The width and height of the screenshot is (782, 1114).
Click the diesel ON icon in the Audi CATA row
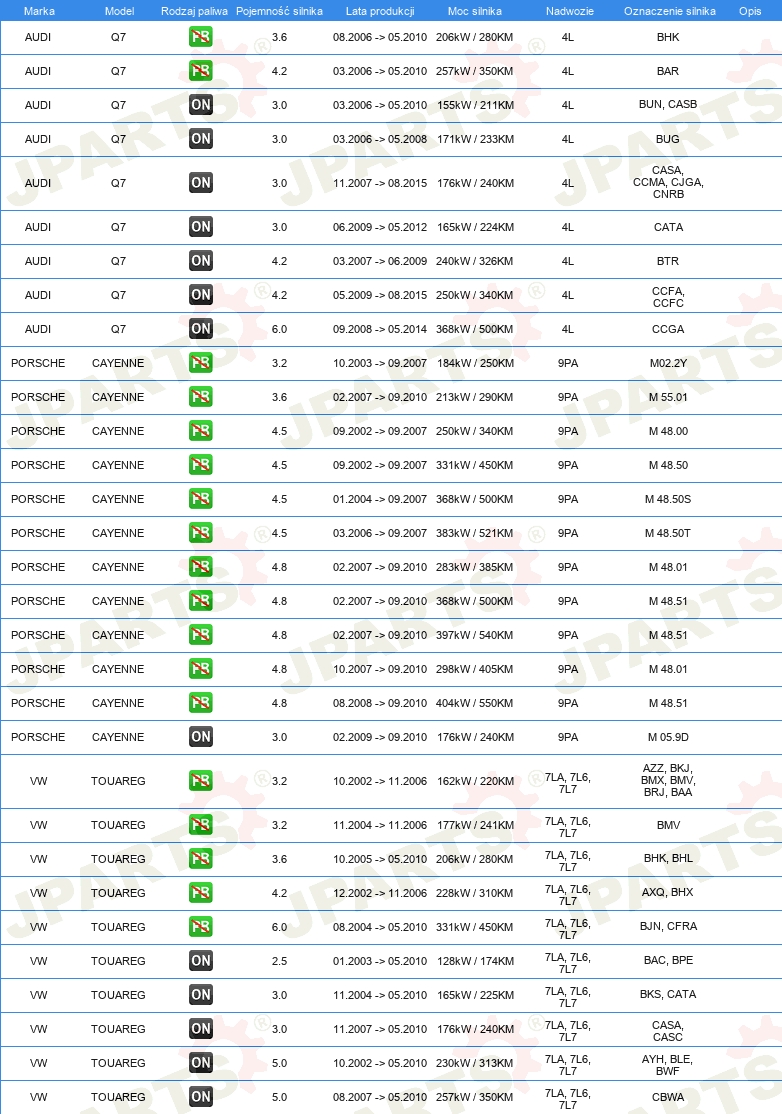[x=201, y=227]
